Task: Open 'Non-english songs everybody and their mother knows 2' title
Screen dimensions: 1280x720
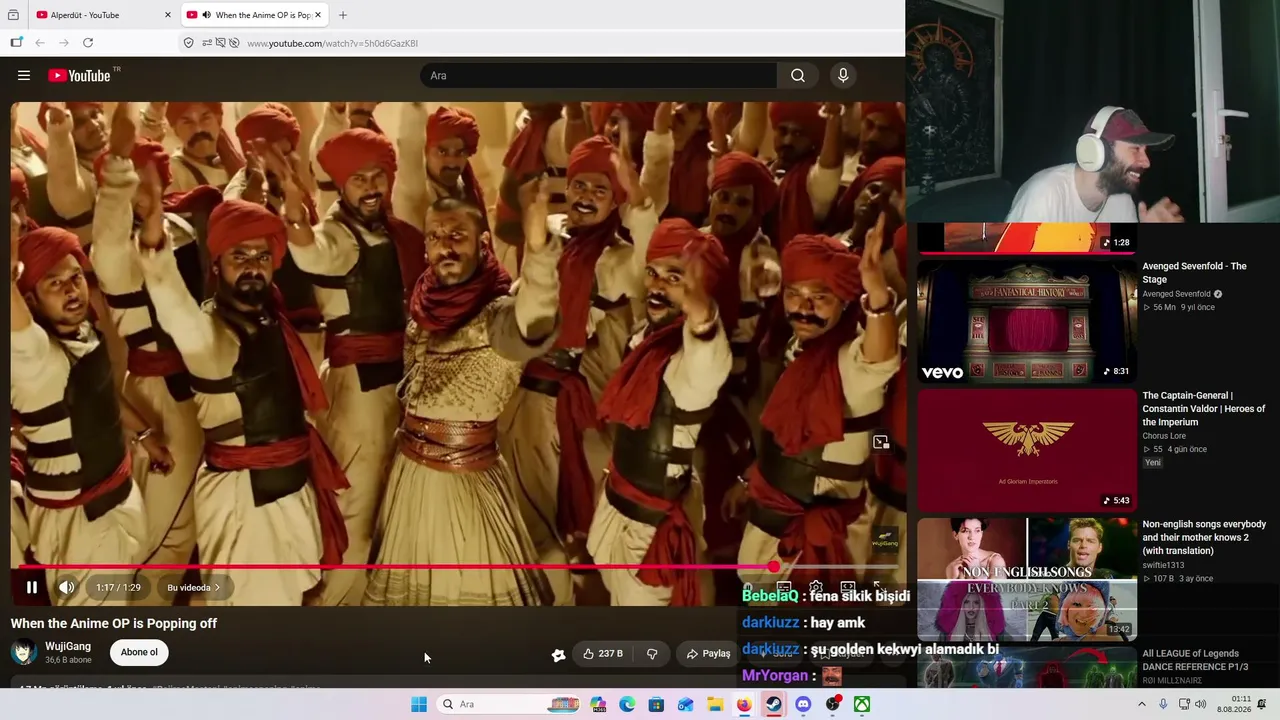Action: pos(1204,538)
